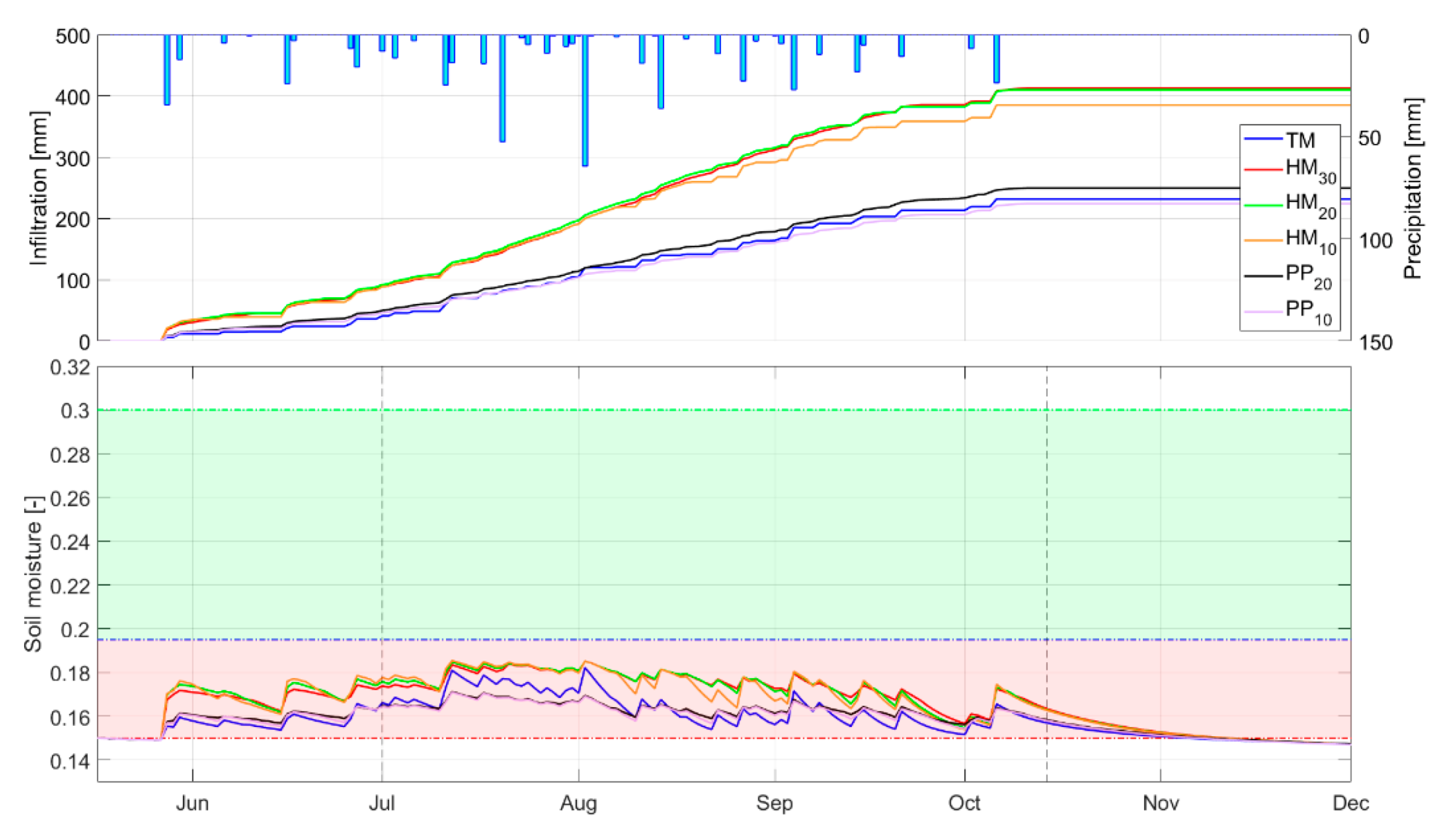Click the Dec month tick label

click(x=1350, y=803)
